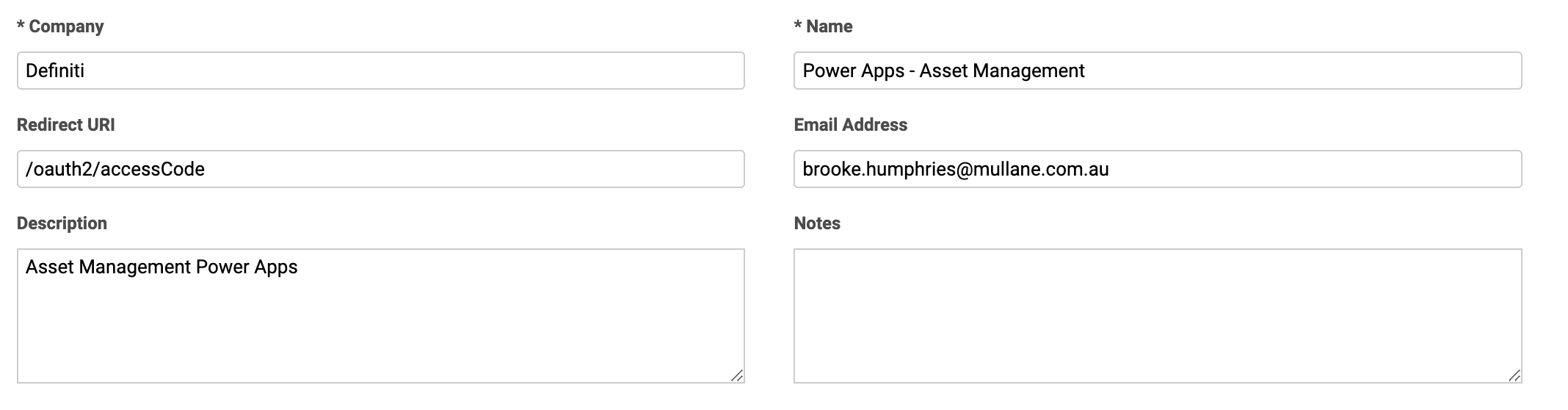Screen dimensions: 1568x410
Task: Grab the Notes textarea resize handle
Action: click(x=1514, y=375)
